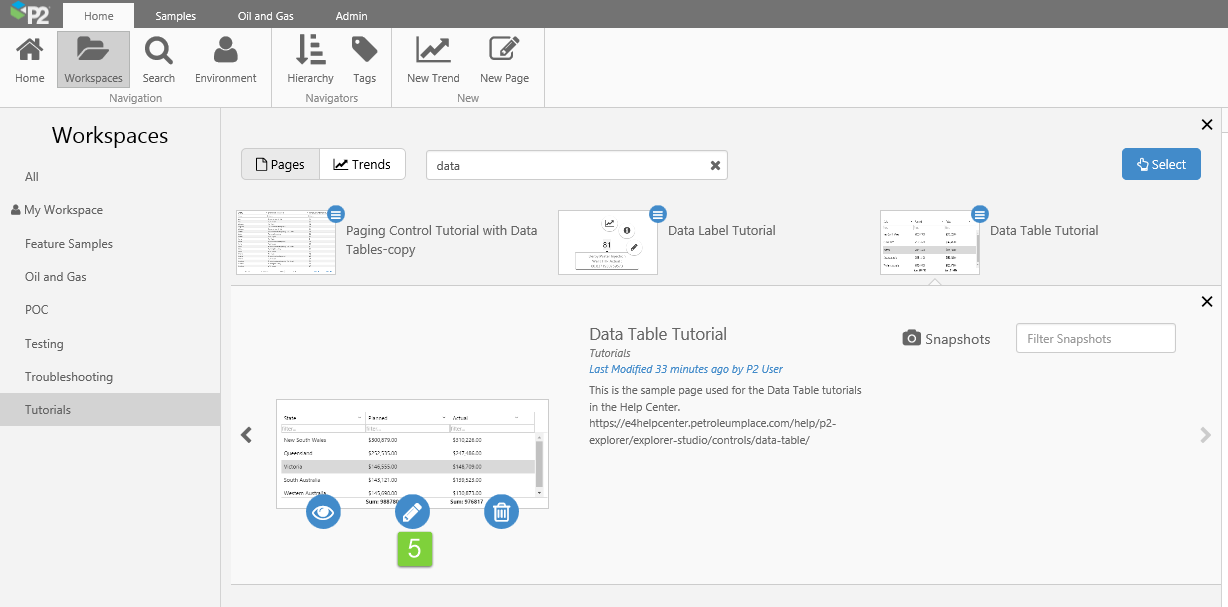This screenshot has width=1228, height=607.
Task: Select Feature Samples workspace in sidebar
Action: point(69,244)
